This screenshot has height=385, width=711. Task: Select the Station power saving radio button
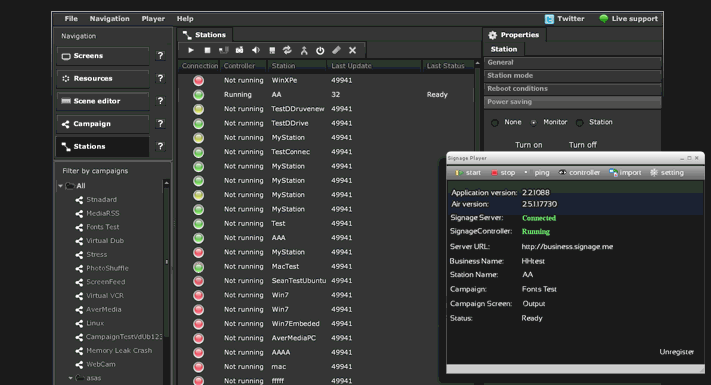580,122
